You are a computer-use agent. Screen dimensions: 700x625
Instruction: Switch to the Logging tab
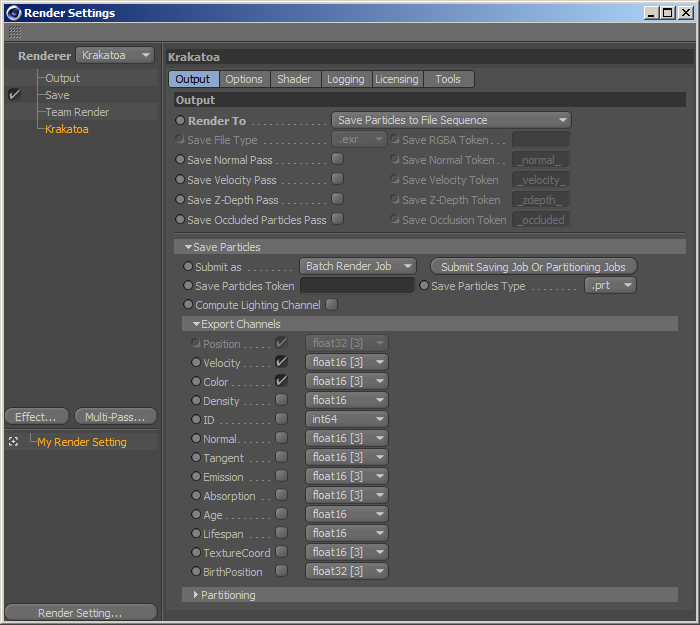point(346,79)
